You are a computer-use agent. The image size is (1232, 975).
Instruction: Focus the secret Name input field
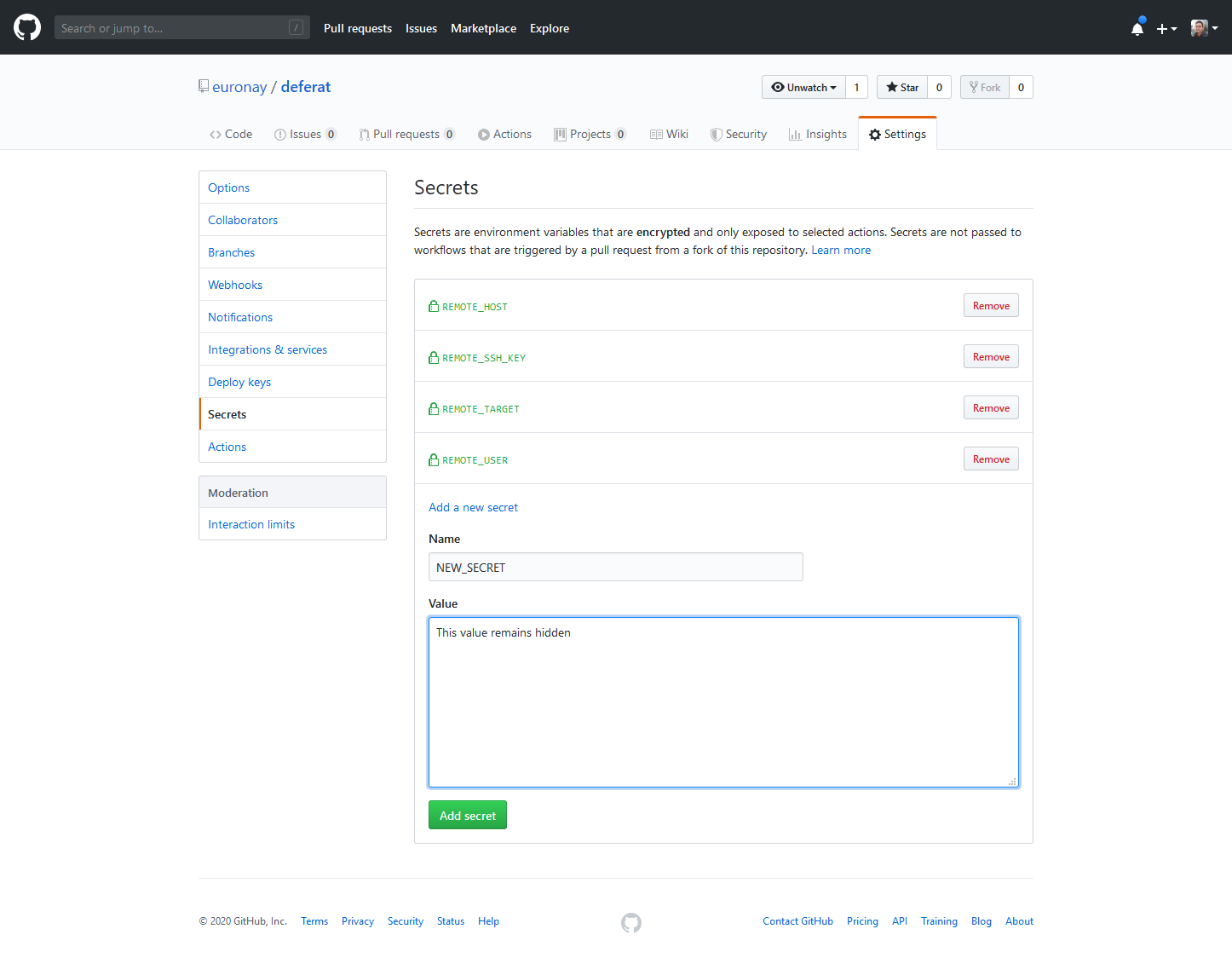[615, 567]
